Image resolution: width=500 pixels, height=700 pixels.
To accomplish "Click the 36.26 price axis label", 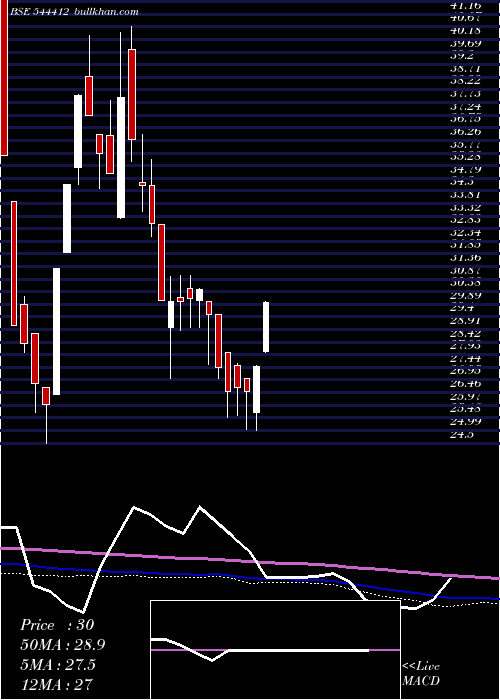I will point(466,132).
